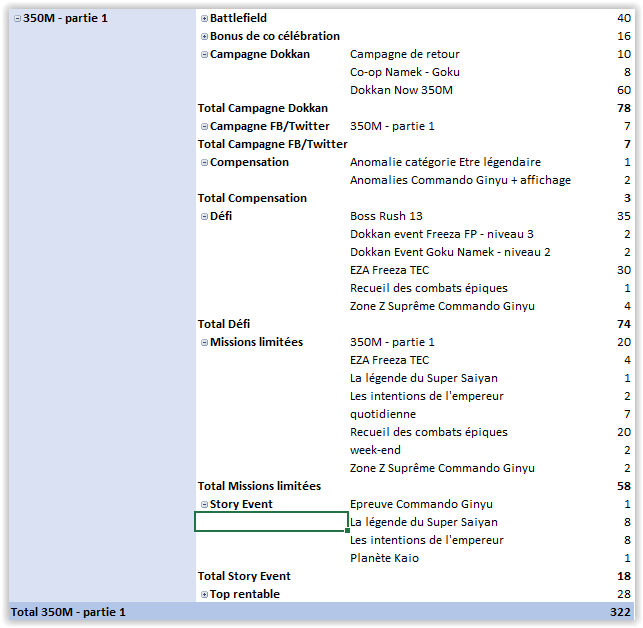The image size is (643, 628).
Task: Collapse the Story Event group
Action: pyautogui.click(x=204, y=505)
